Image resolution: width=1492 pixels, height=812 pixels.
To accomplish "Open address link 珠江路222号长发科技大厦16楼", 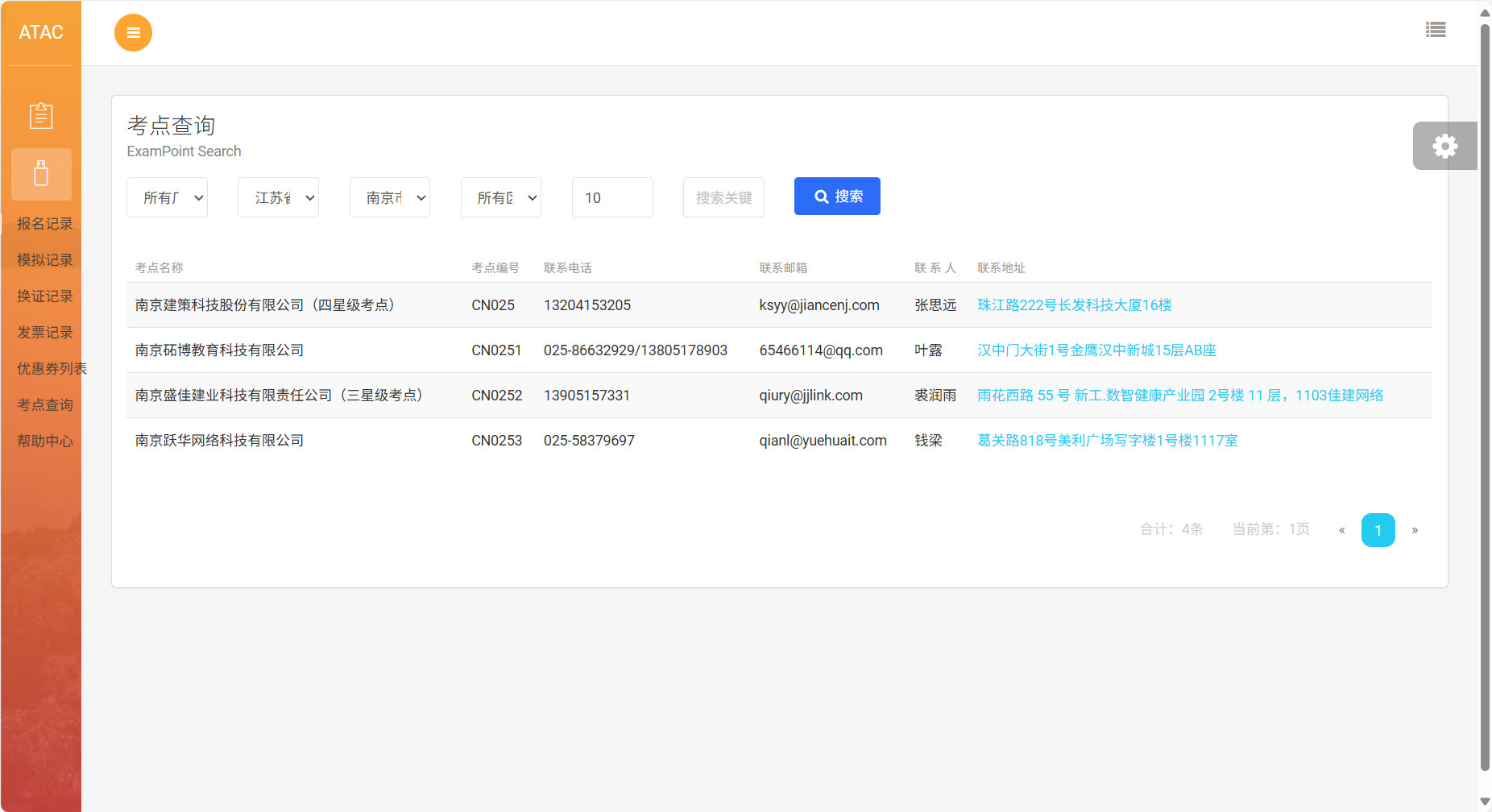I will coord(1074,305).
